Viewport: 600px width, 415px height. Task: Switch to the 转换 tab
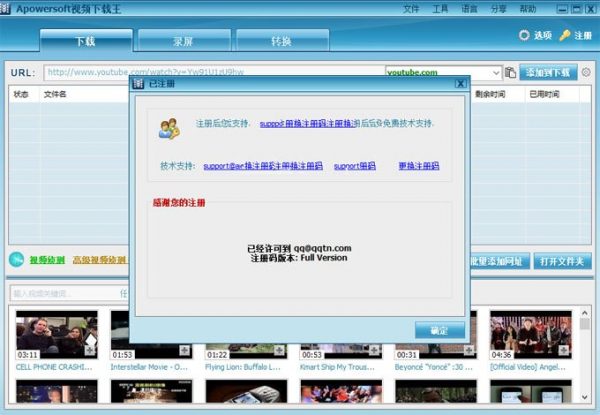[282, 41]
